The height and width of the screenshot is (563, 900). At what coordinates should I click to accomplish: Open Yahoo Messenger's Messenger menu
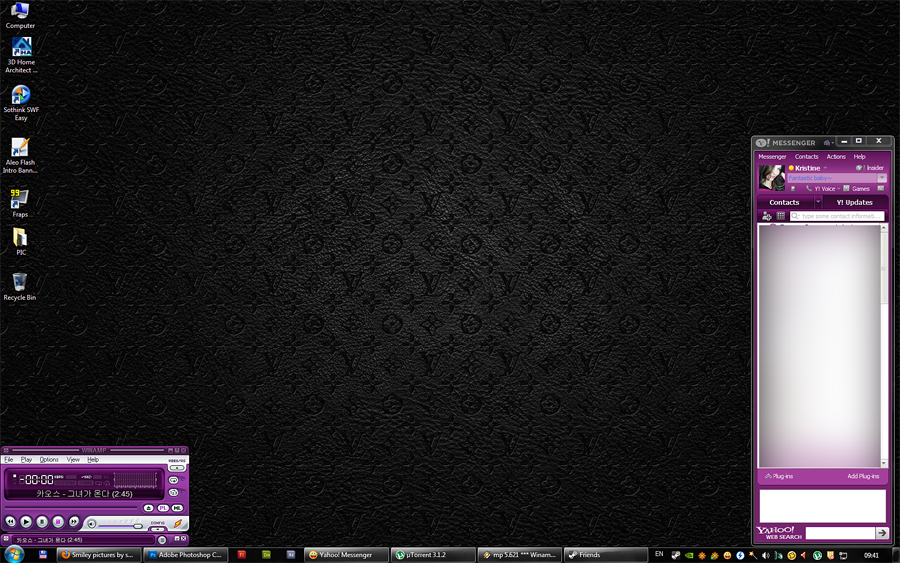click(x=772, y=157)
